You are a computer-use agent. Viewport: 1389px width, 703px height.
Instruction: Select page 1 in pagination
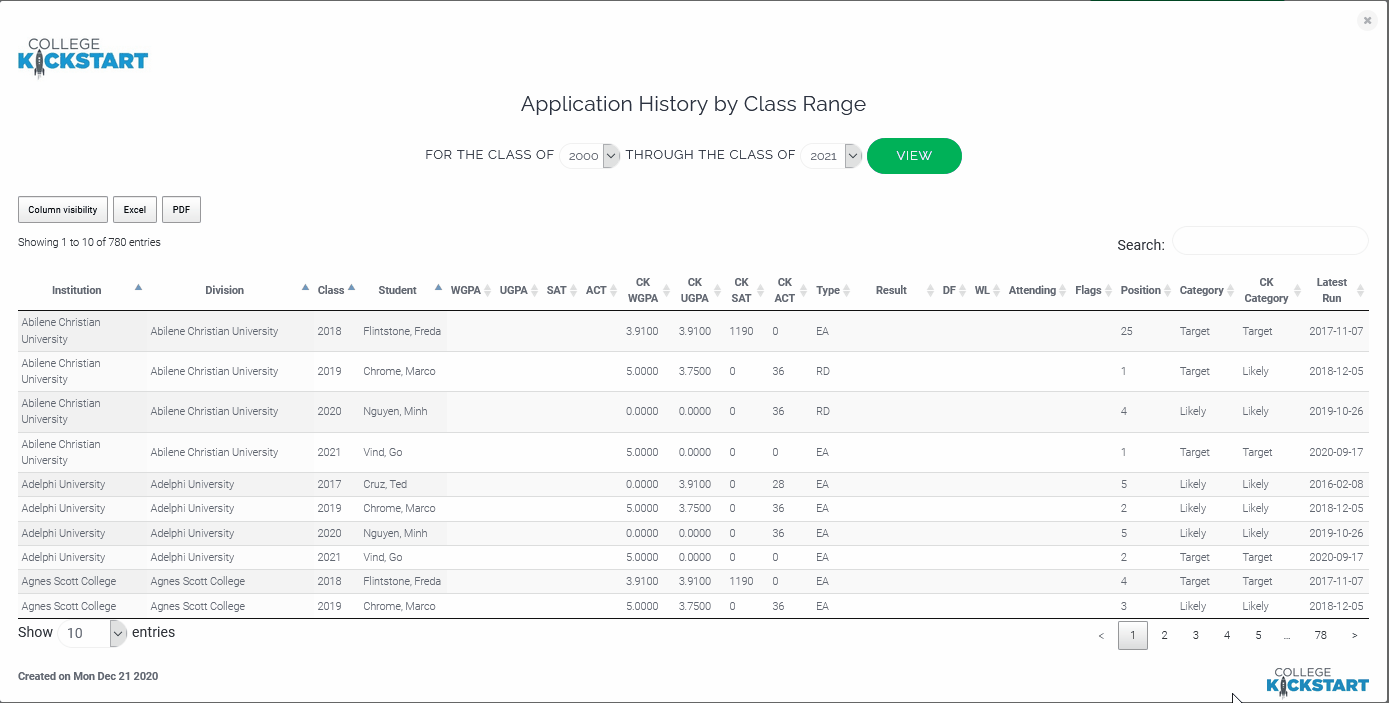pyautogui.click(x=1133, y=635)
